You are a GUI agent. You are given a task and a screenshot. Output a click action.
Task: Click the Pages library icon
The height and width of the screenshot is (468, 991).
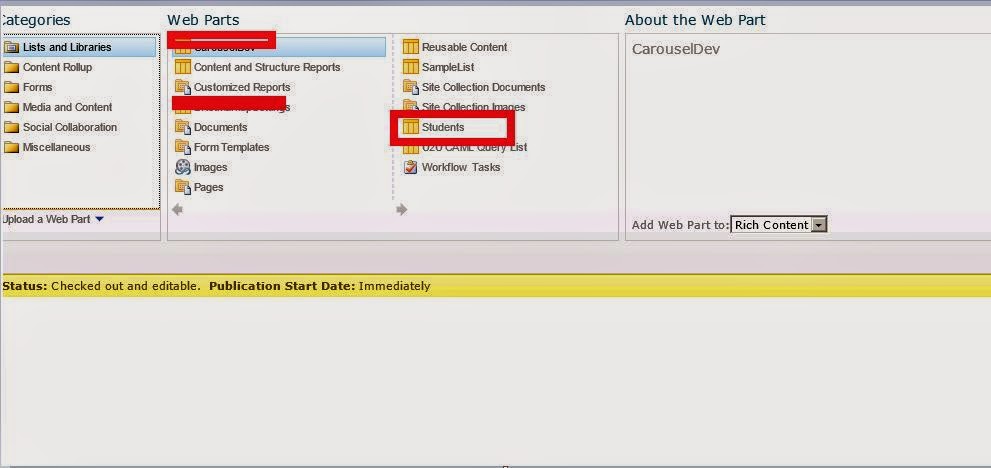[183, 187]
